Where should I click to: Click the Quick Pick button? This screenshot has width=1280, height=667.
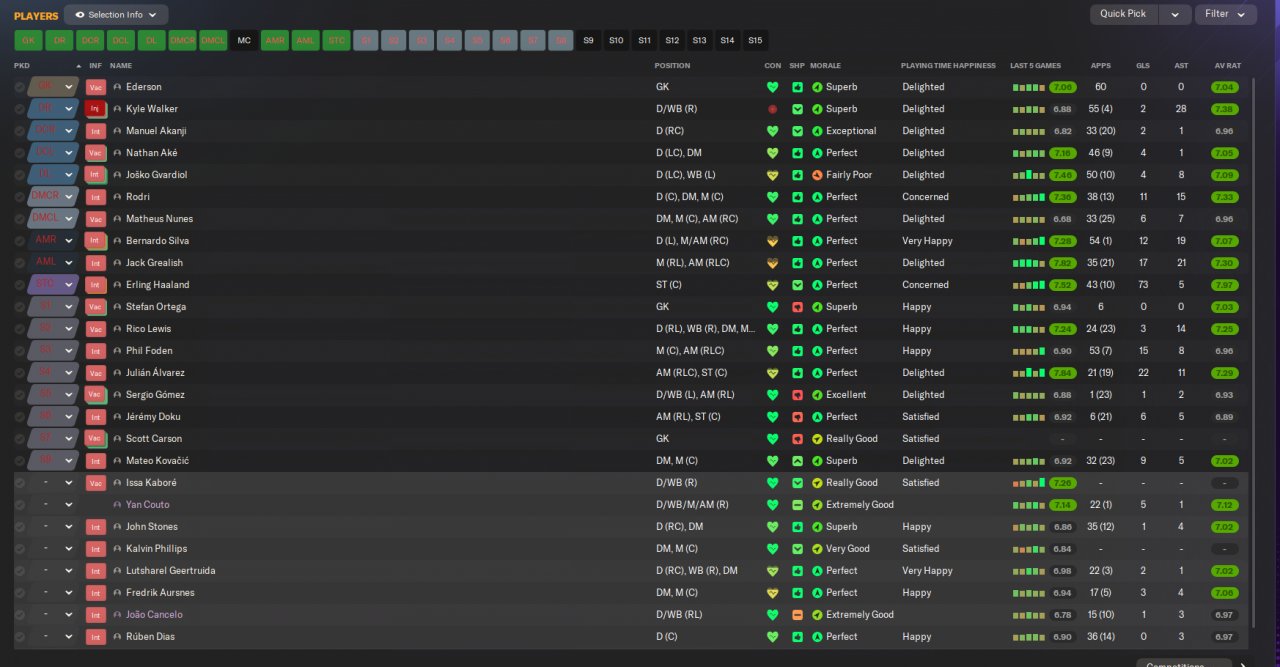1124,14
